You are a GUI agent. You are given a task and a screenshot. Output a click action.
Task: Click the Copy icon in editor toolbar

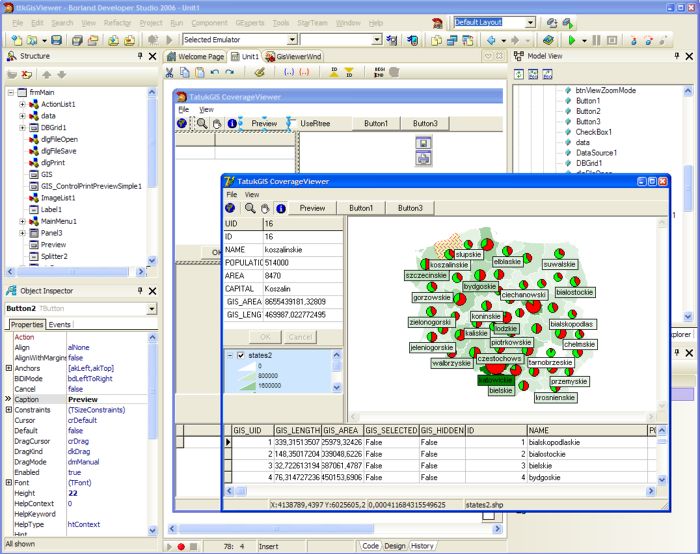coord(184,72)
